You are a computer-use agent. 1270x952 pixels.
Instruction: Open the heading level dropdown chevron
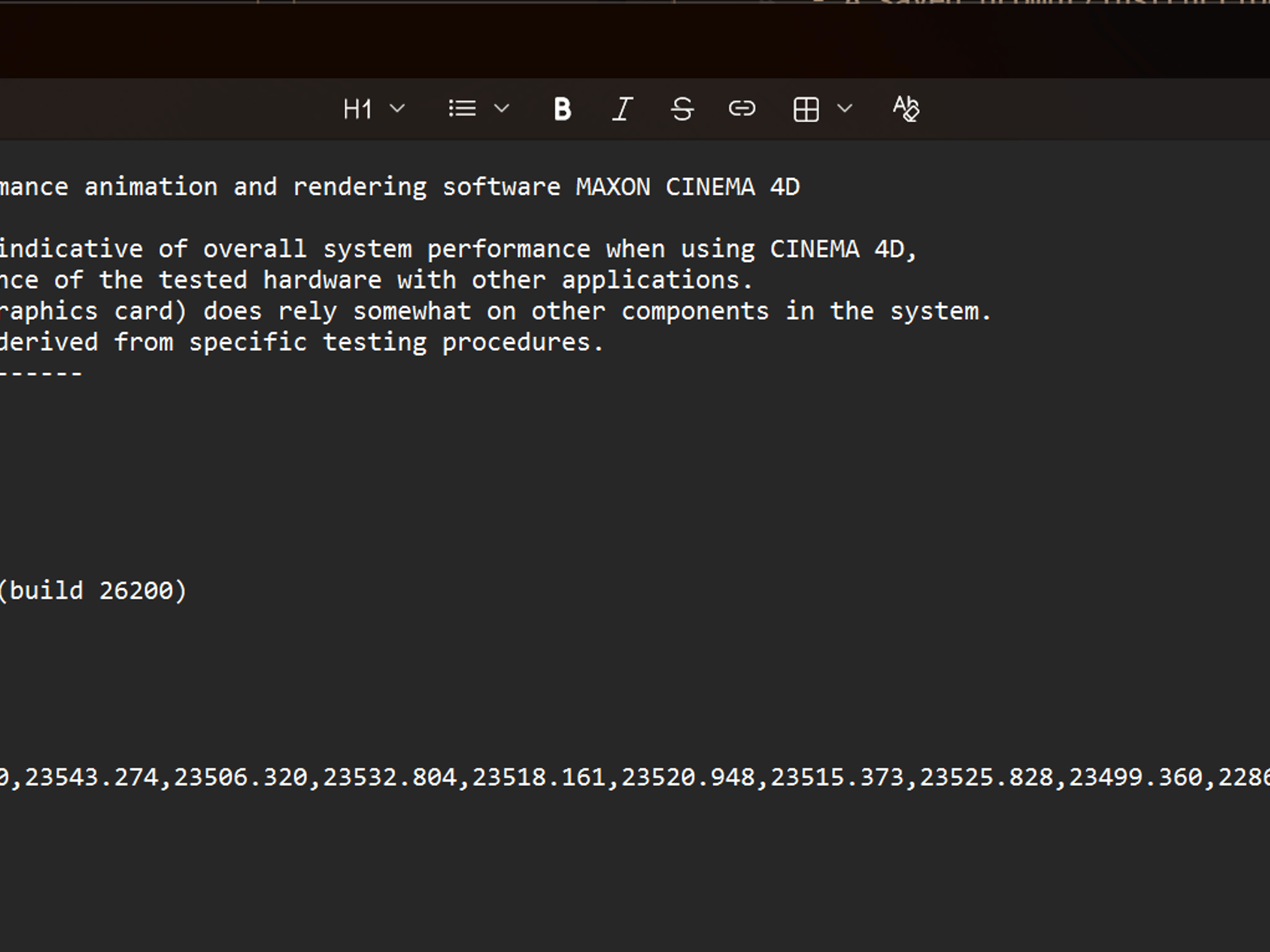pos(397,109)
